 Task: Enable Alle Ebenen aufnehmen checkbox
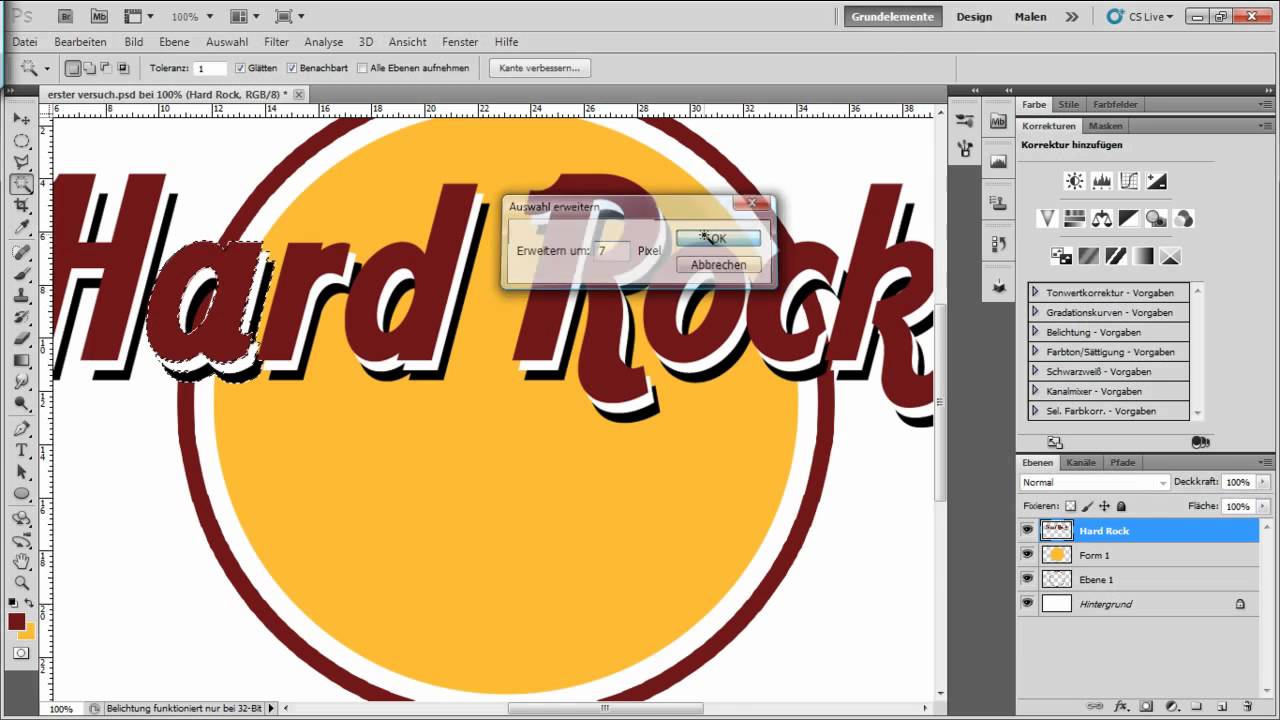click(363, 68)
